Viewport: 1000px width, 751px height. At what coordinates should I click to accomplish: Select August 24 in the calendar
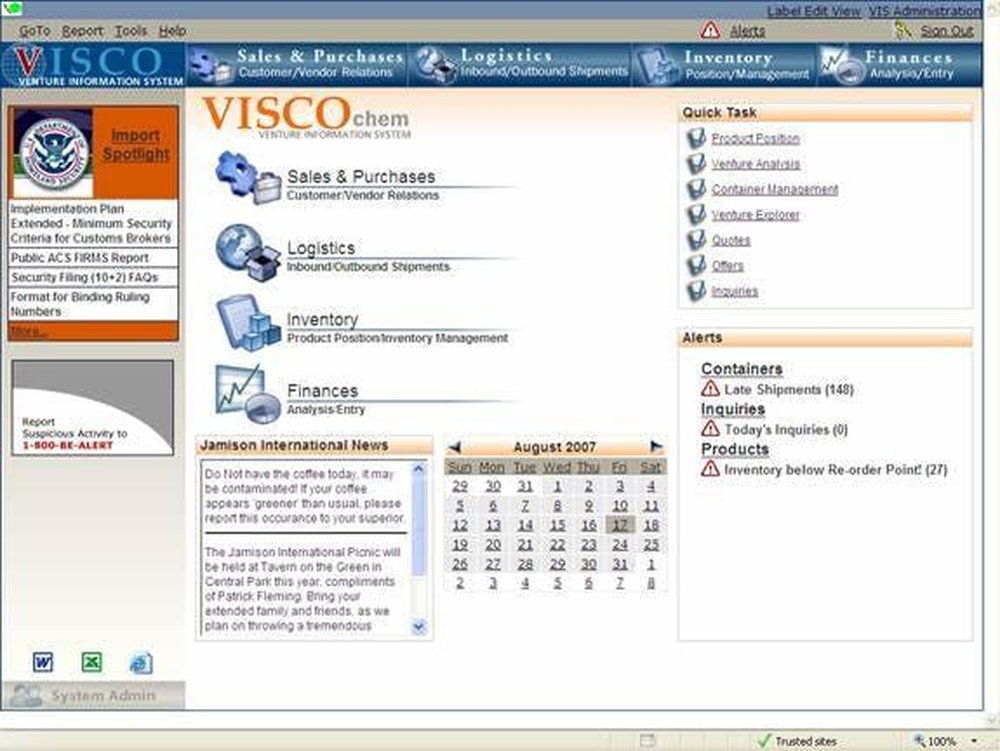click(x=619, y=544)
